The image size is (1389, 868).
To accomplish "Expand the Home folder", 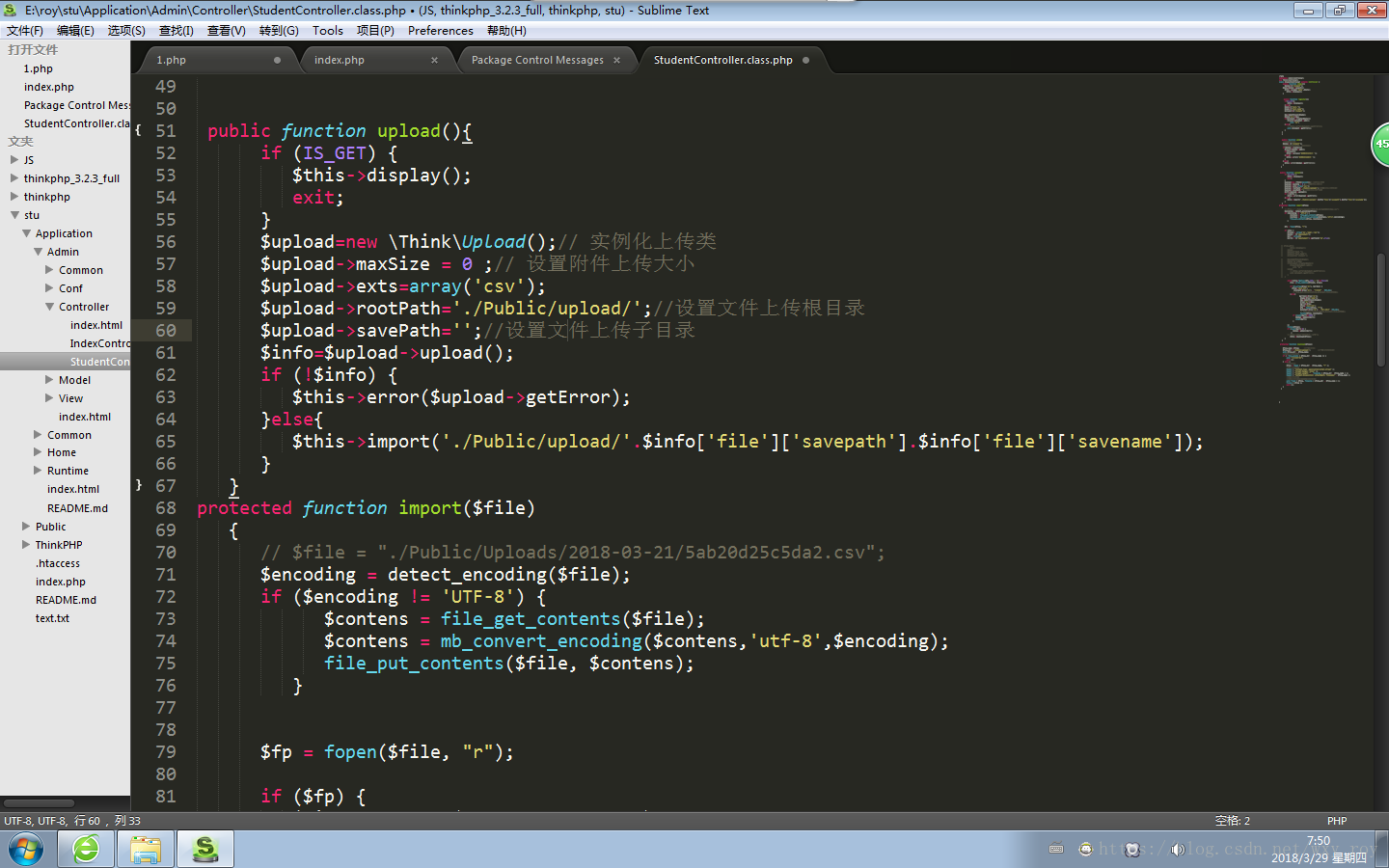I will [38, 452].
